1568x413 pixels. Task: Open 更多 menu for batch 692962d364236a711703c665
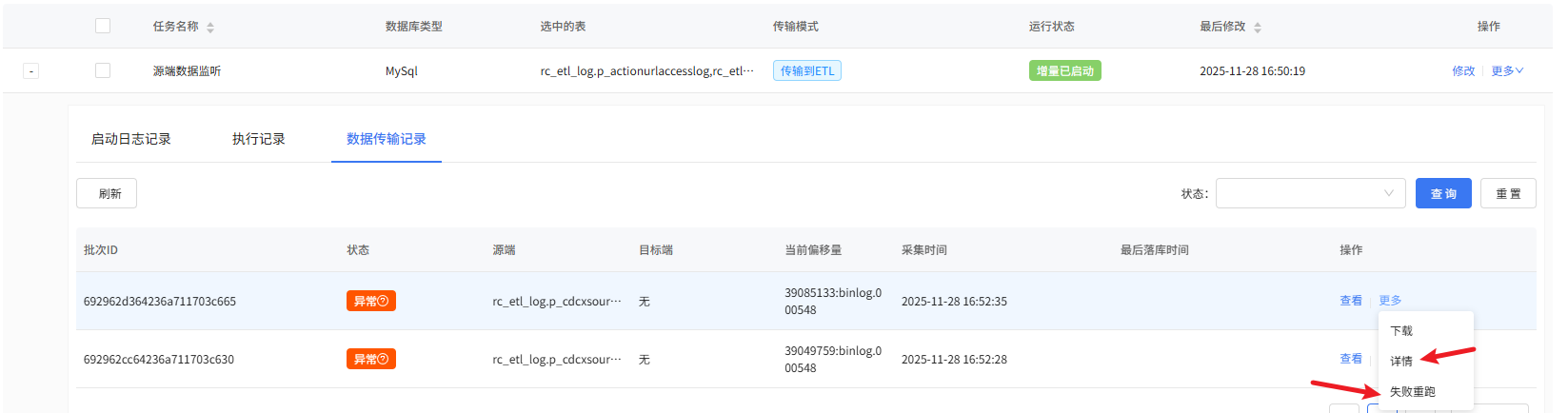click(x=1390, y=300)
